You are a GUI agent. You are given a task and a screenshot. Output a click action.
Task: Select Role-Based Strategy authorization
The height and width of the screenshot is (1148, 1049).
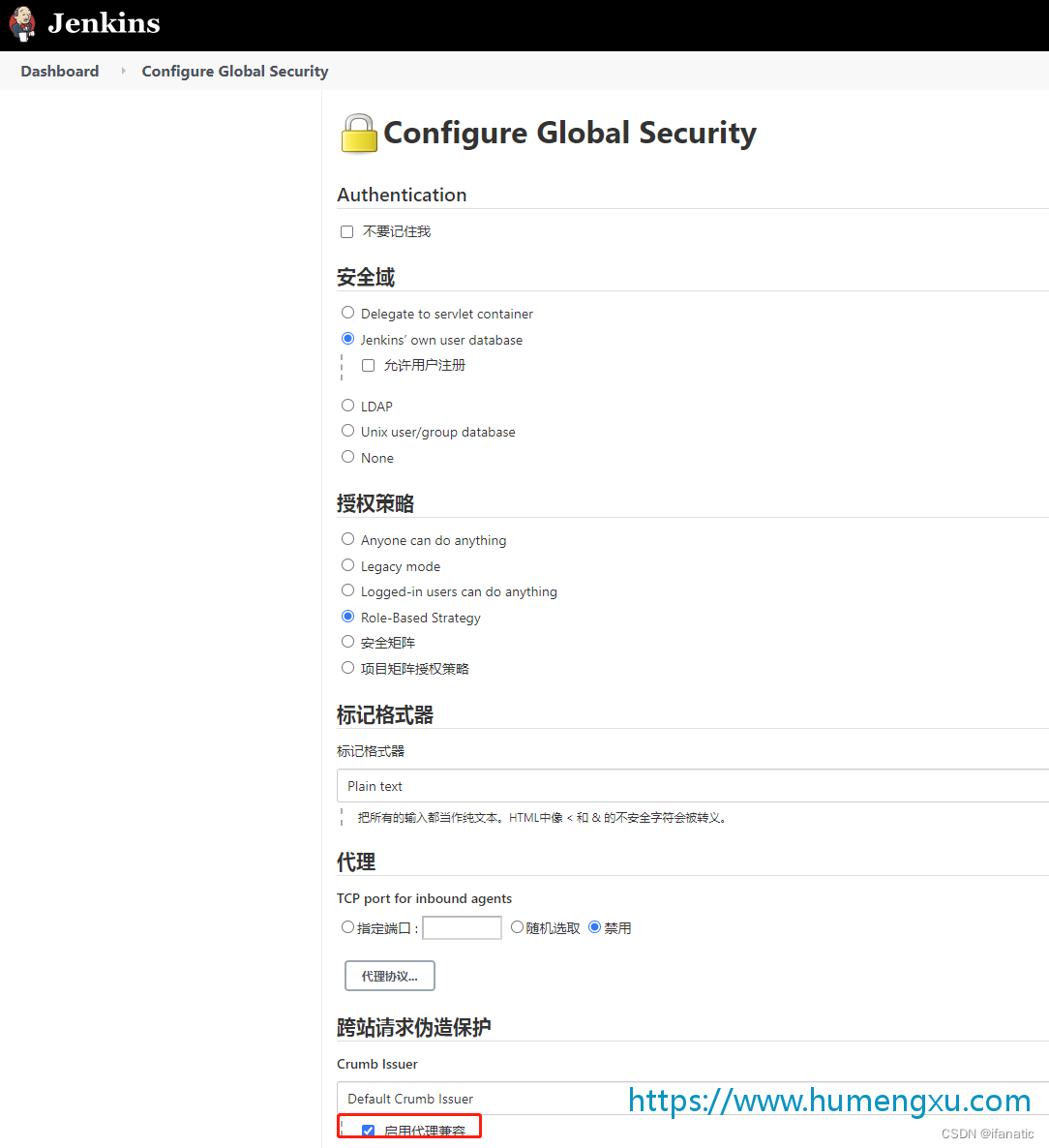coord(347,617)
